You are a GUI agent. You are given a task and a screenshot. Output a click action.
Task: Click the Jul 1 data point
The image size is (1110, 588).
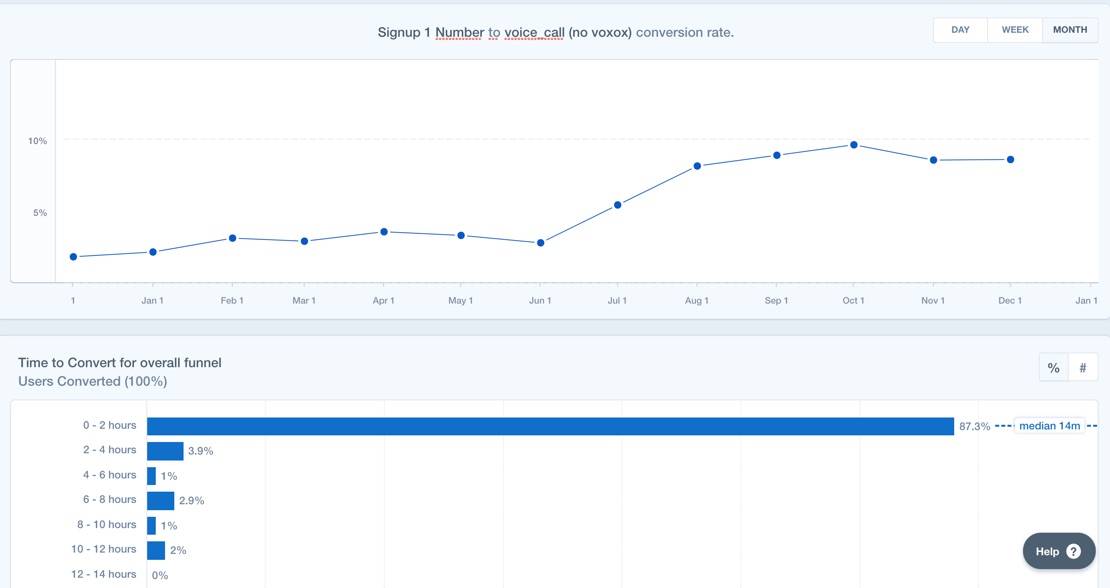618,205
